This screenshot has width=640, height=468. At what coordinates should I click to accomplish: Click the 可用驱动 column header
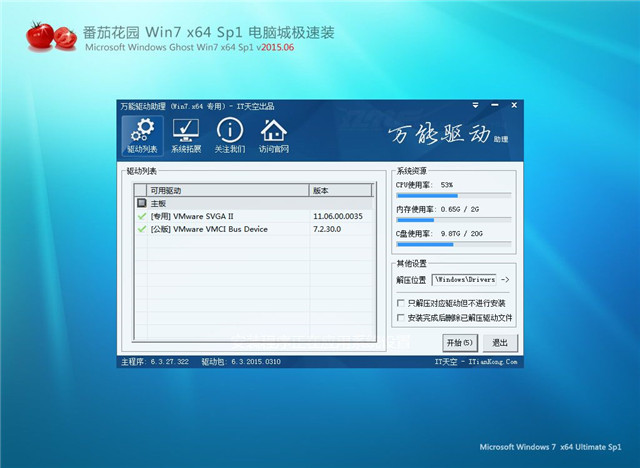coord(227,191)
